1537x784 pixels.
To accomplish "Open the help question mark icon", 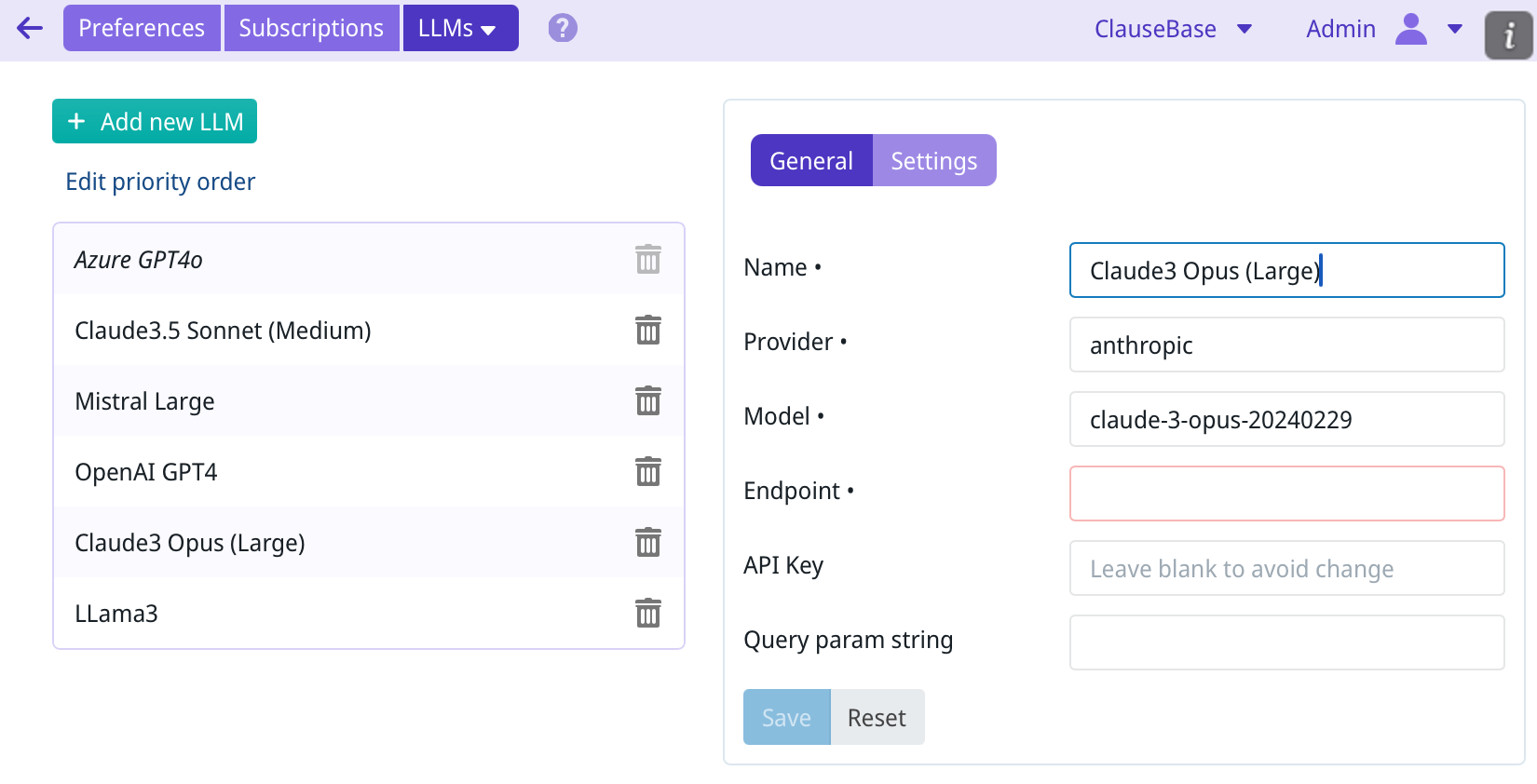I will point(563,28).
